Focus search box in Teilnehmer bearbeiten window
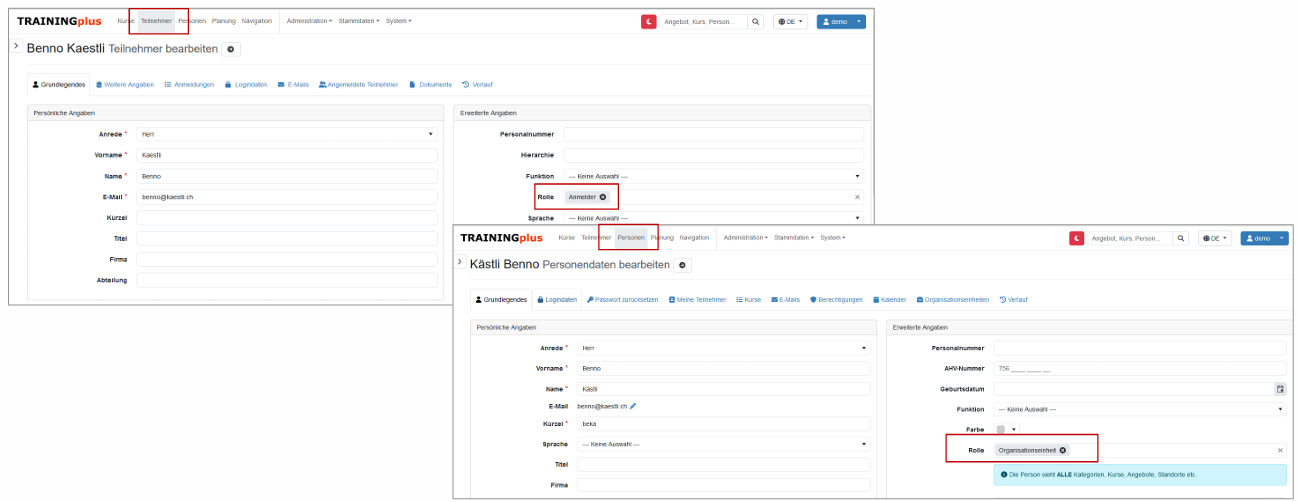This screenshot has width=1298, height=502. click(704, 21)
